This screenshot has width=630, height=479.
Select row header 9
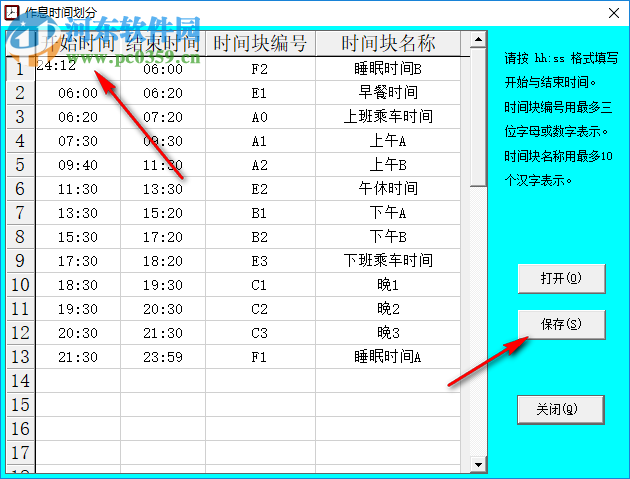[20, 261]
